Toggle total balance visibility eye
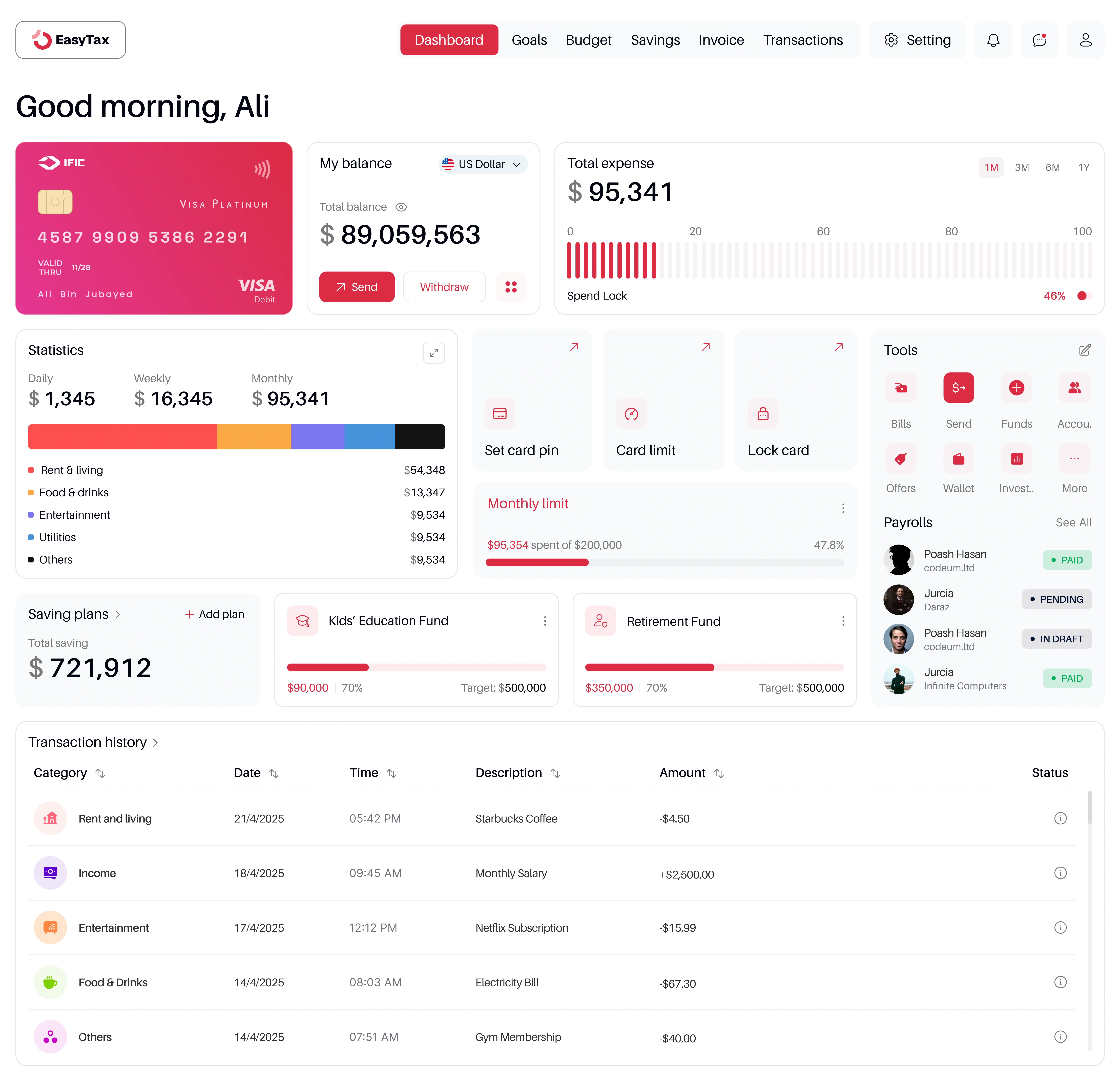This screenshot has height=1085, width=1120. [x=401, y=207]
